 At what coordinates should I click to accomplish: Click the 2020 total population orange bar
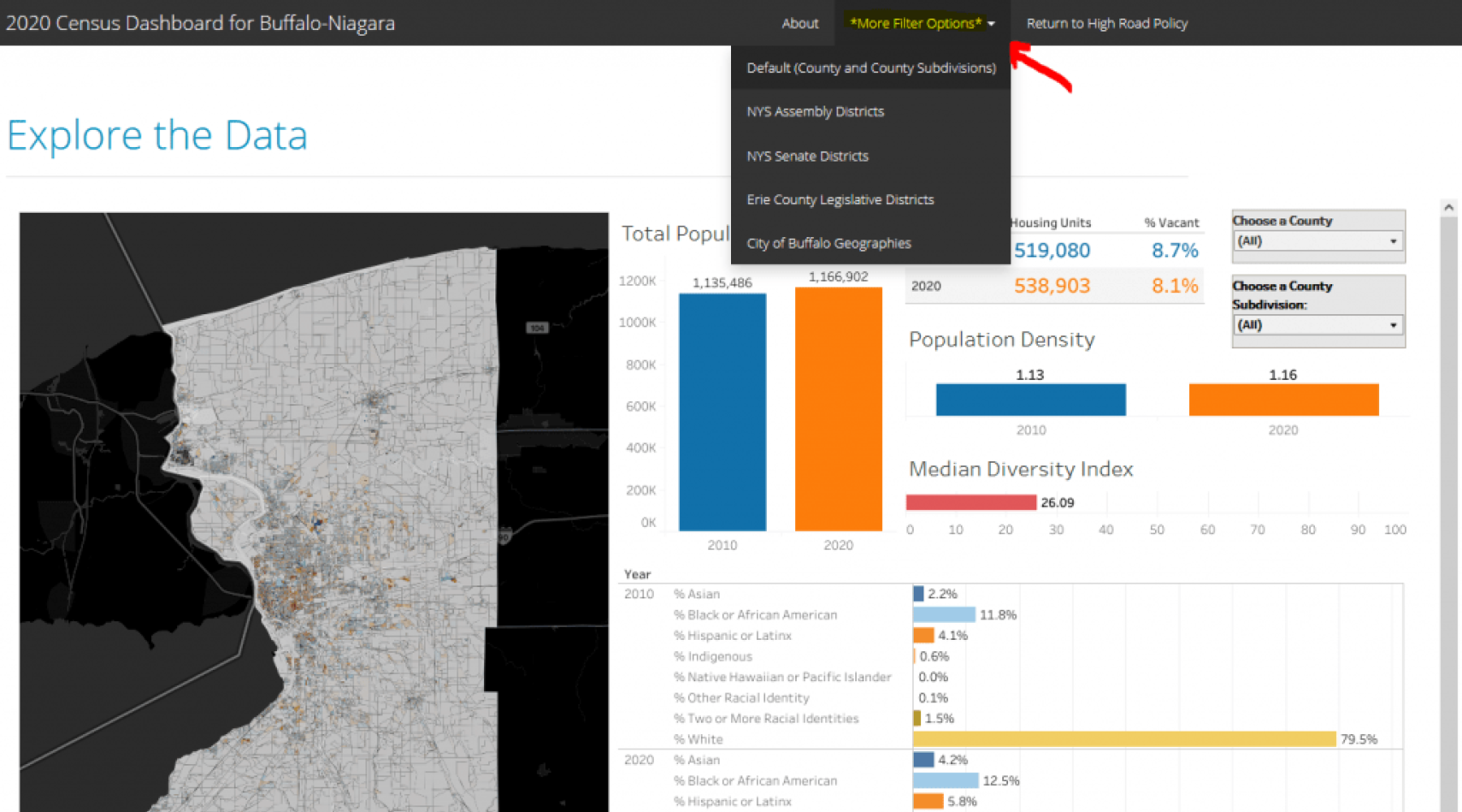pyautogui.click(x=838, y=409)
